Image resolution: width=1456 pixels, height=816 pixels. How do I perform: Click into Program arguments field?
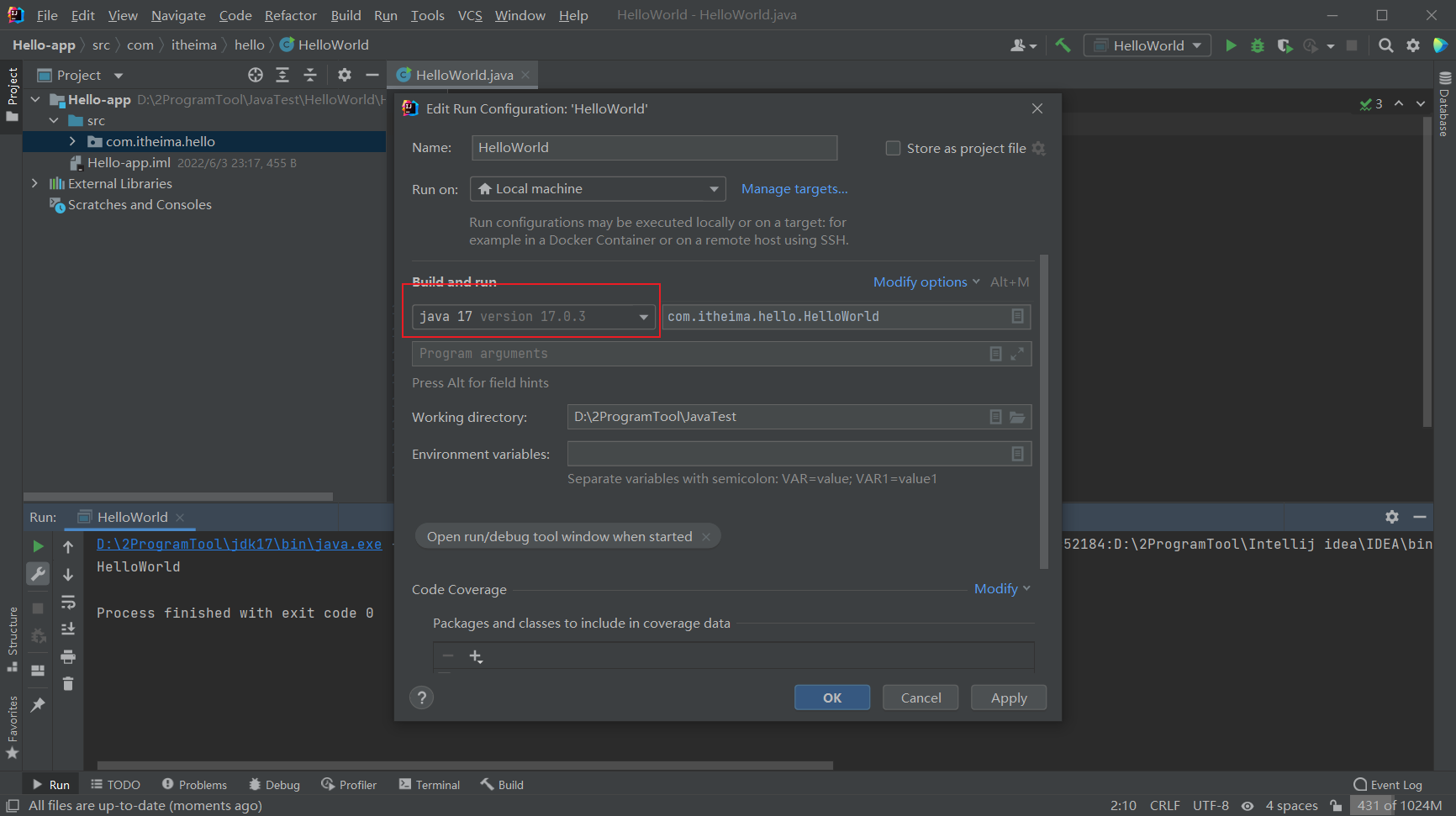(x=699, y=354)
